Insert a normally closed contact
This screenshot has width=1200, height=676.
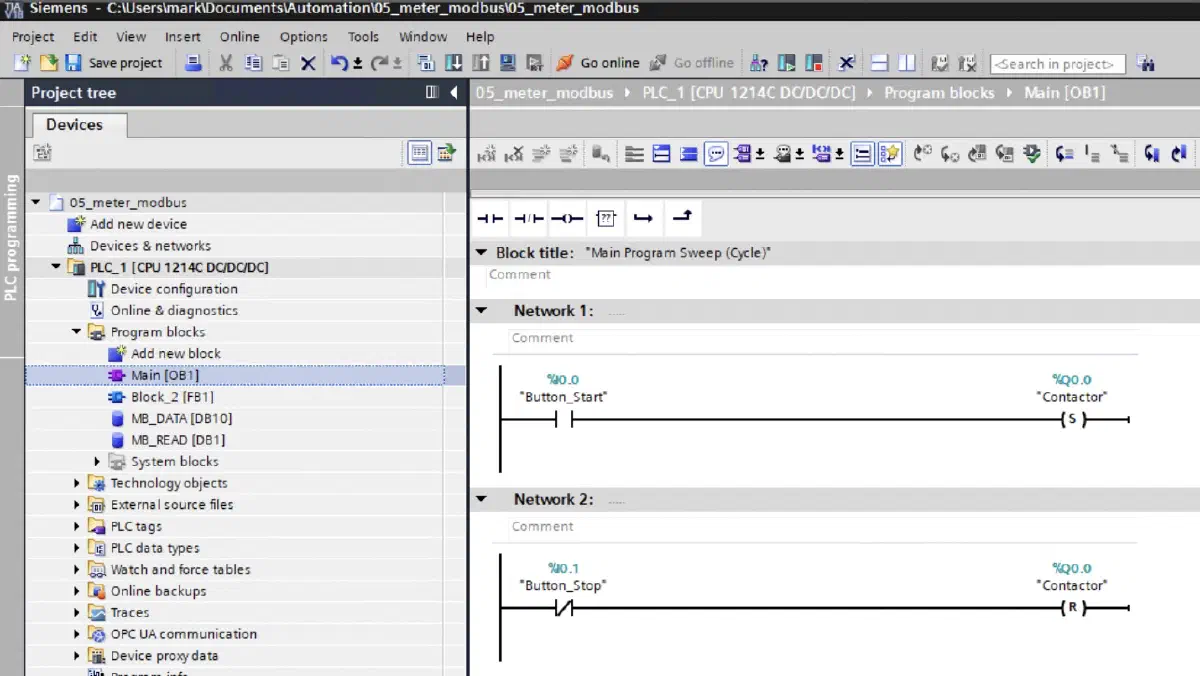coord(528,218)
